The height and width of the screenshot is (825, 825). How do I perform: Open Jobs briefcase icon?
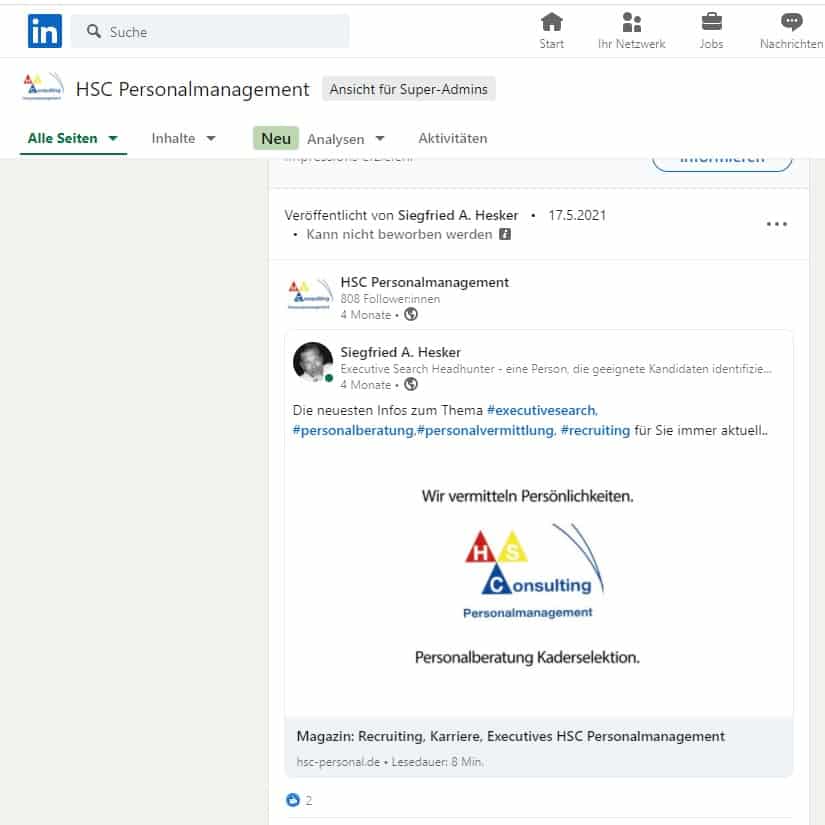point(711,23)
